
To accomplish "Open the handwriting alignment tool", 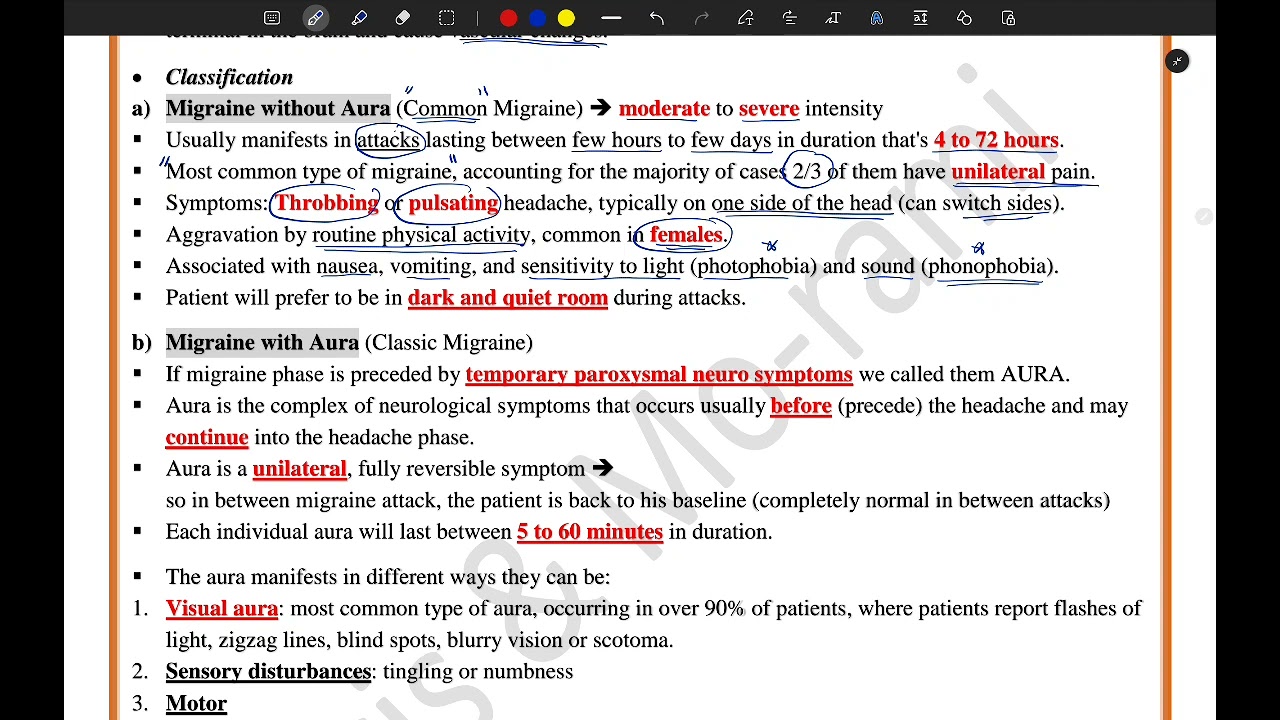I will [789, 18].
